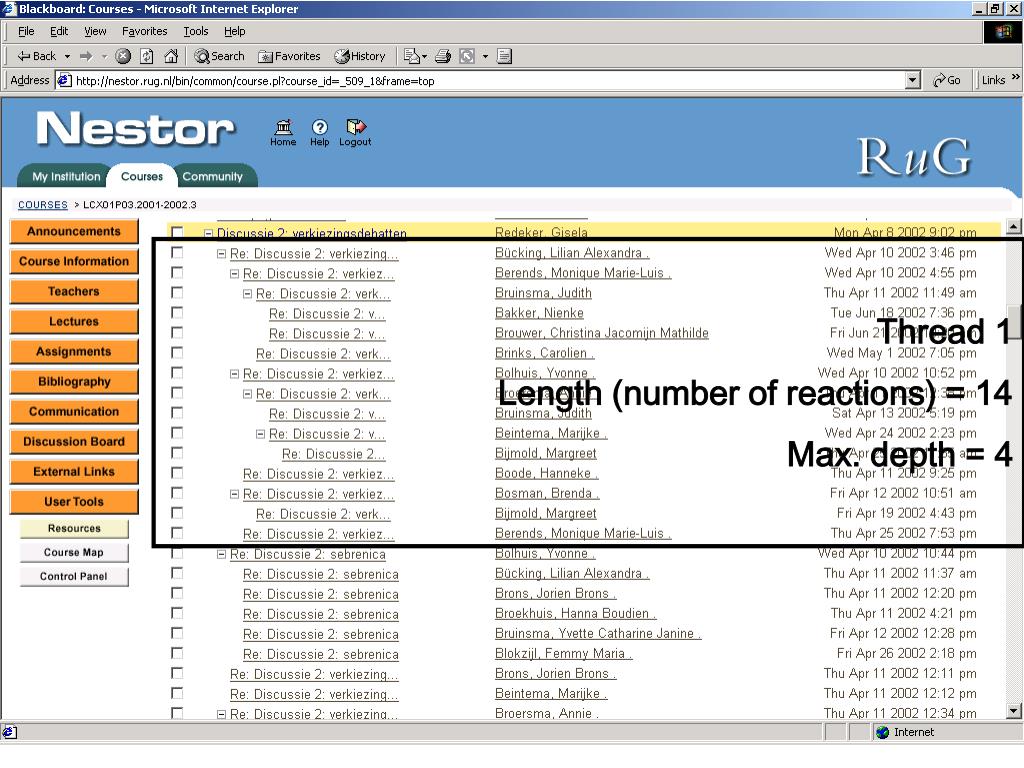Open the Favorites toolbar button

pos(289,56)
